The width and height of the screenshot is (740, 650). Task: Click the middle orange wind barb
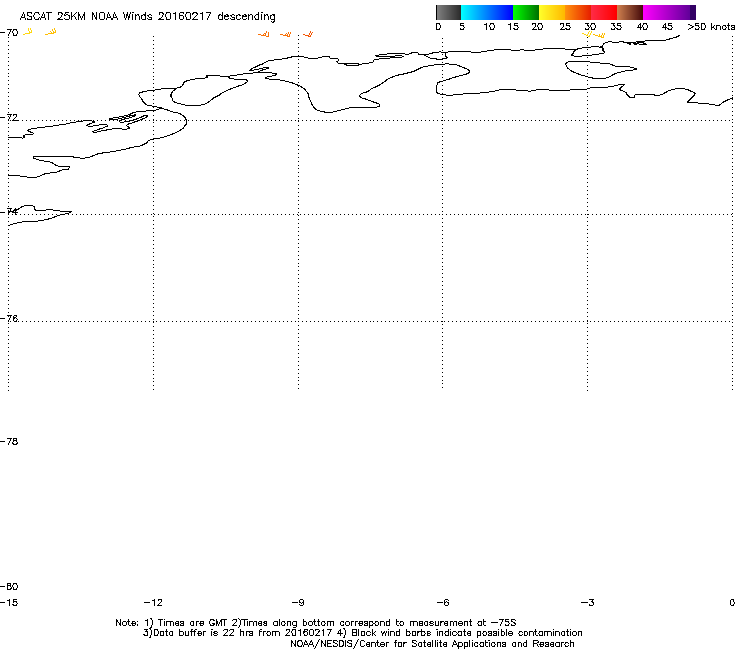pos(286,34)
